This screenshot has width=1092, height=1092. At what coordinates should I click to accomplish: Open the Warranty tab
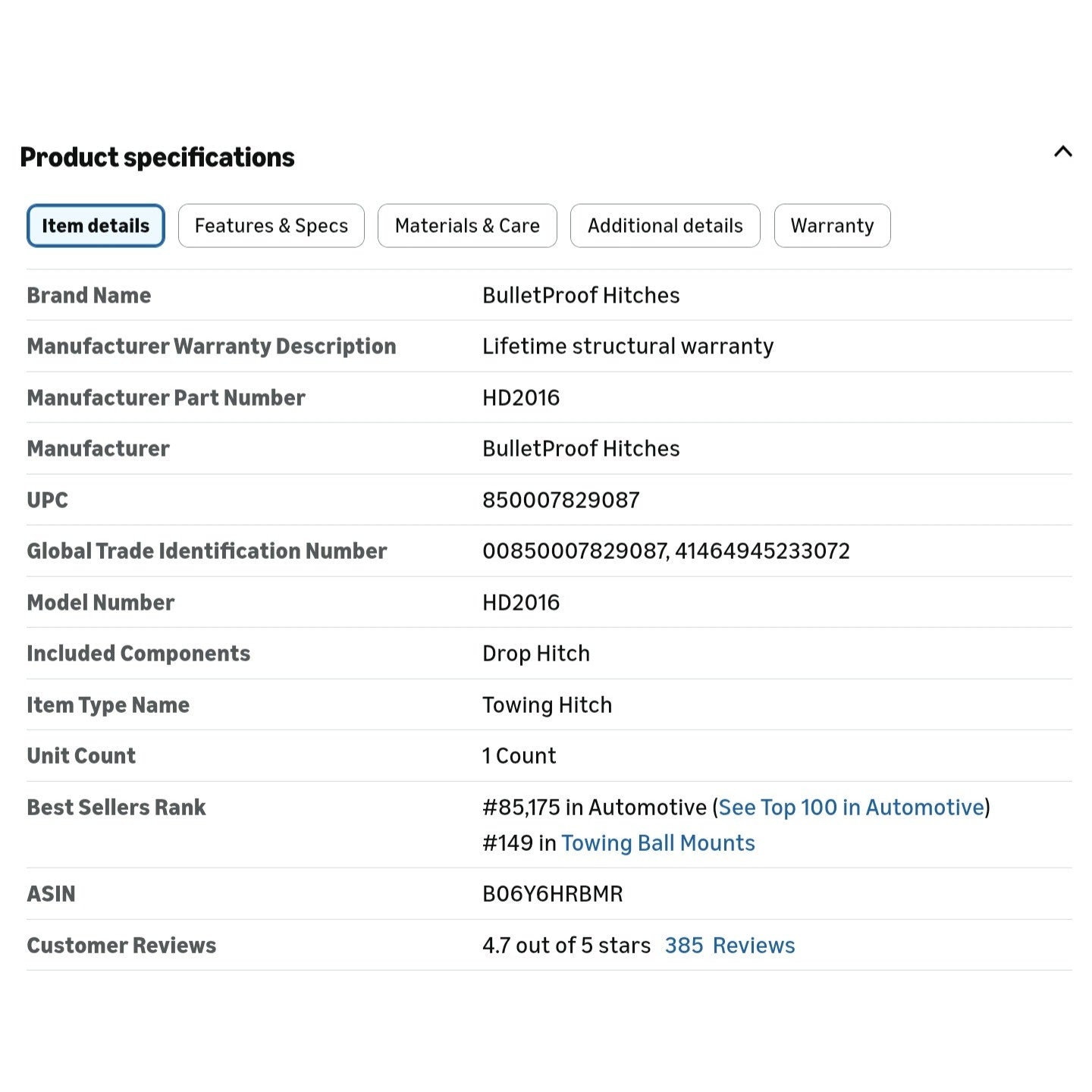[x=832, y=225]
